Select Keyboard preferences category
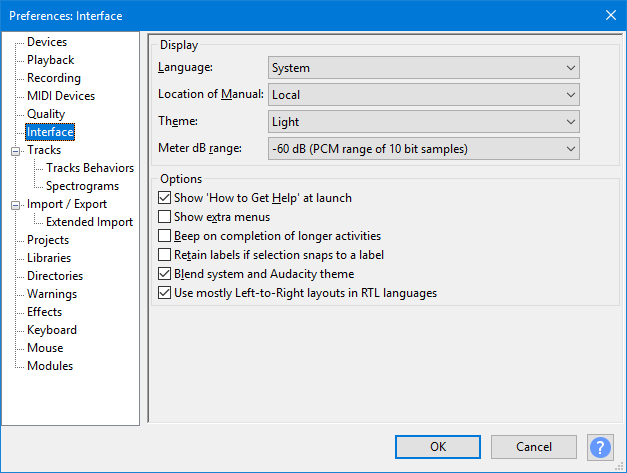This screenshot has height=473, width=627. coord(52,330)
